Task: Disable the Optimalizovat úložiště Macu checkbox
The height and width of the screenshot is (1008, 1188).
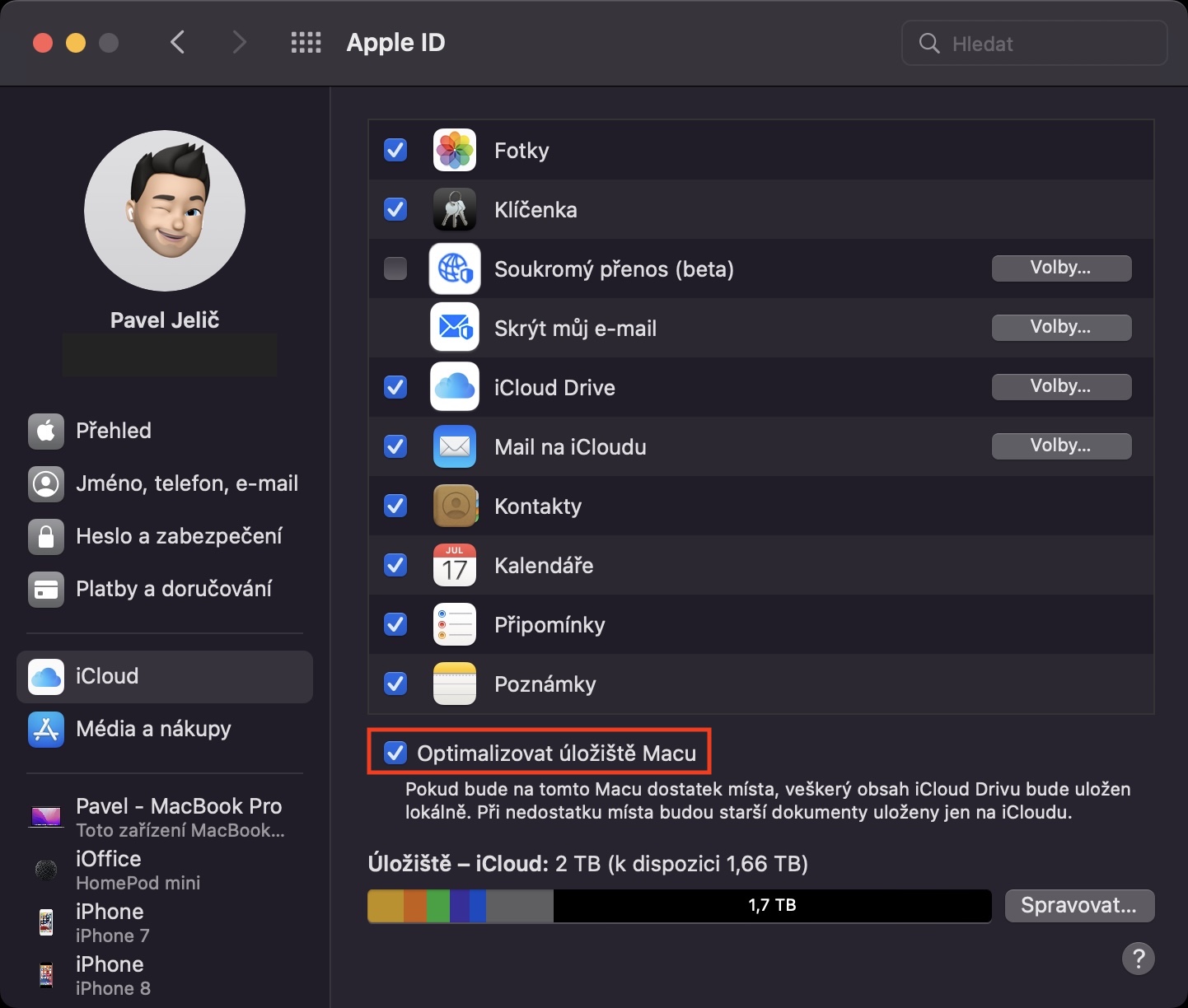Action: point(396,753)
